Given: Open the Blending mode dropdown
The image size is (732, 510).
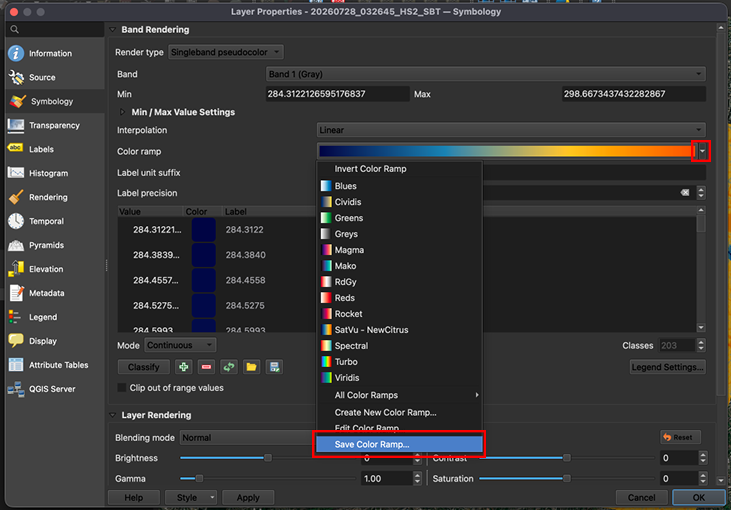Looking at the screenshot, I should click(247, 438).
